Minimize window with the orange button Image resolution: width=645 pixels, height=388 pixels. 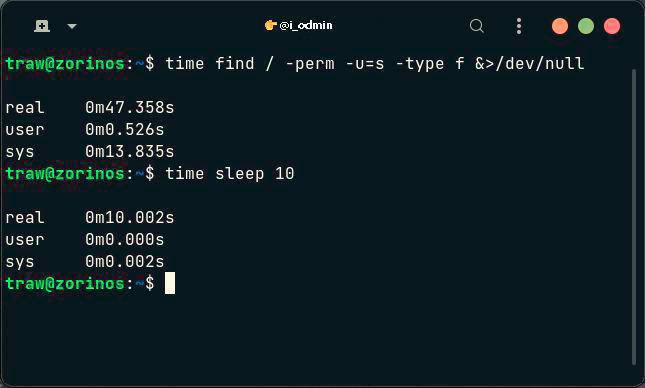(x=560, y=26)
